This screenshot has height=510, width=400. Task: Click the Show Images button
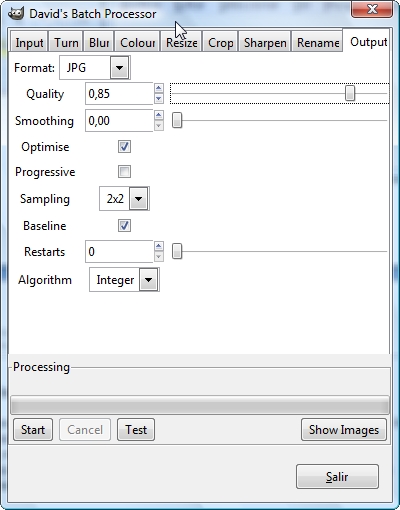click(x=344, y=430)
